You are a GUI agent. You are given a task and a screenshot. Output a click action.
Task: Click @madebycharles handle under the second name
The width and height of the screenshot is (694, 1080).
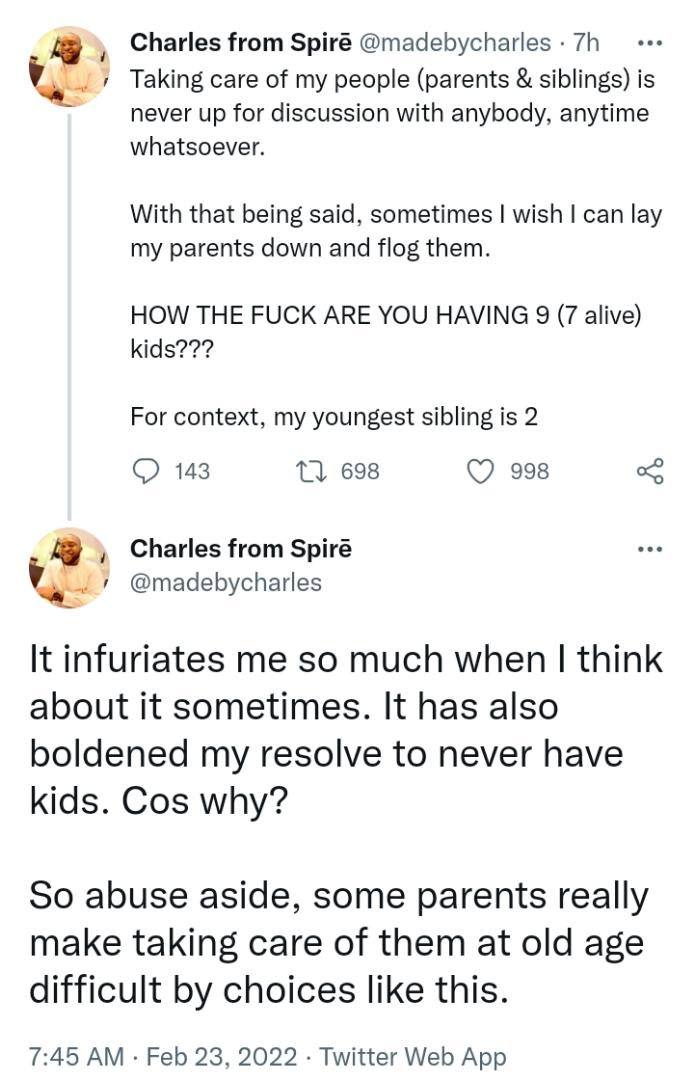(x=226, y=582)
